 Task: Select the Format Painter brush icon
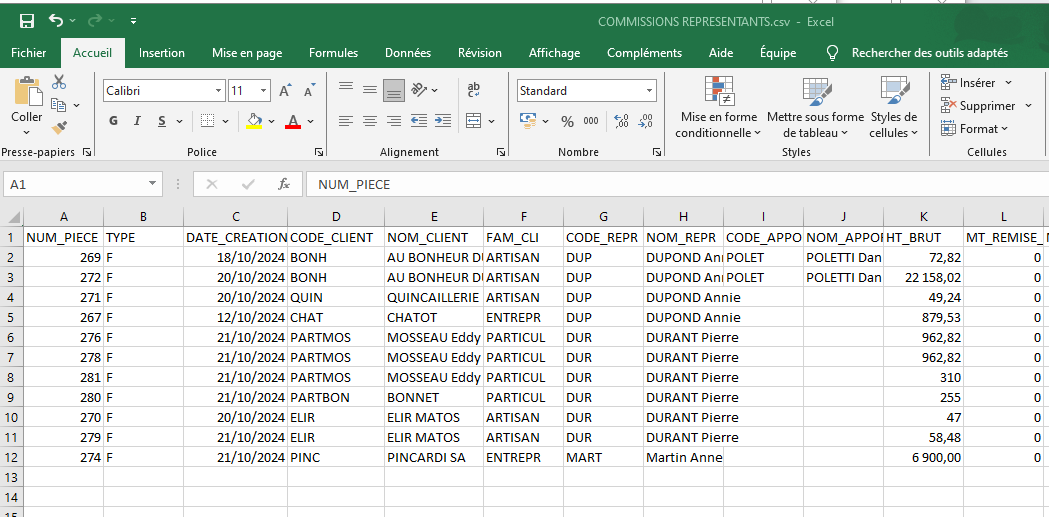point(59,128)
